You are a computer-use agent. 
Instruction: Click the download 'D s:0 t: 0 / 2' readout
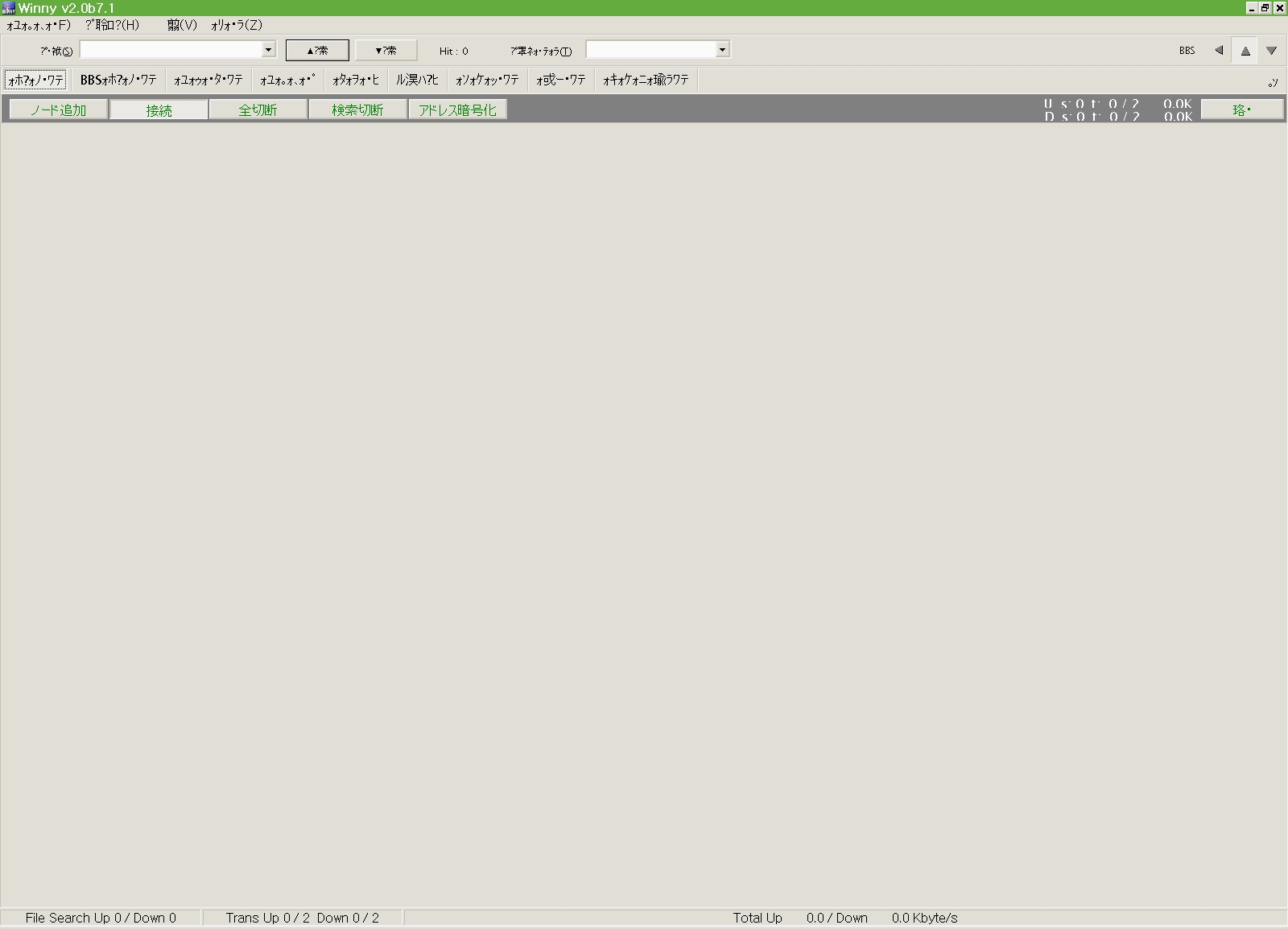(x=1092, y=116)
